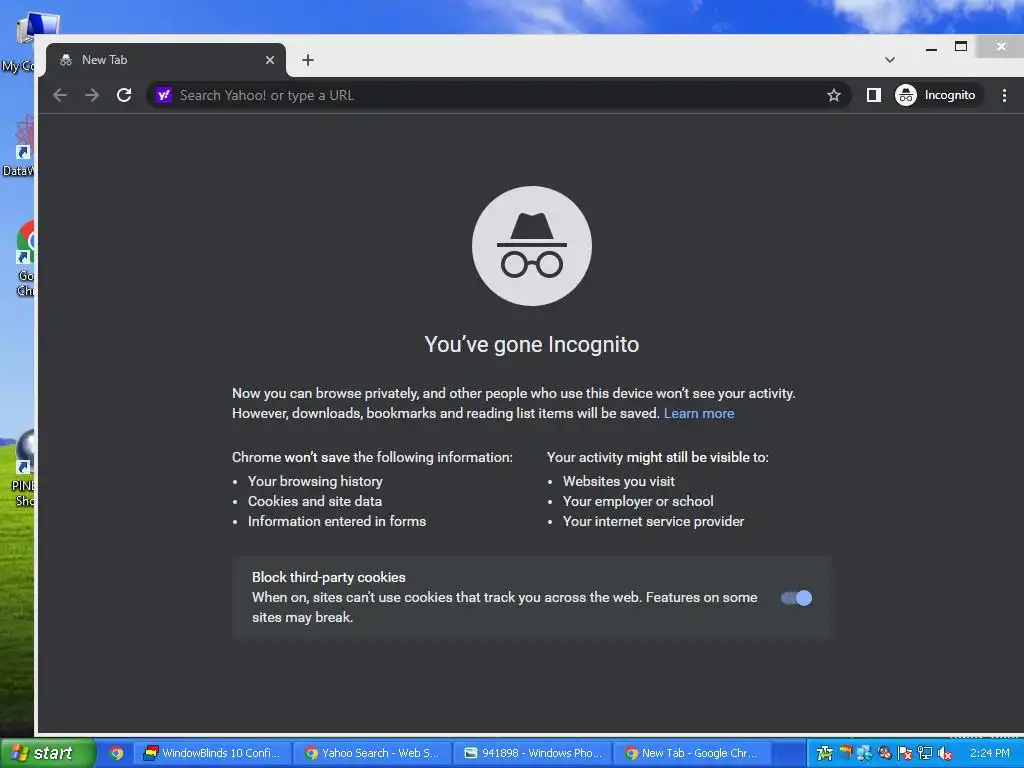Click the first system tray icon
1024x768 pixels.
(x=825, y=754)
